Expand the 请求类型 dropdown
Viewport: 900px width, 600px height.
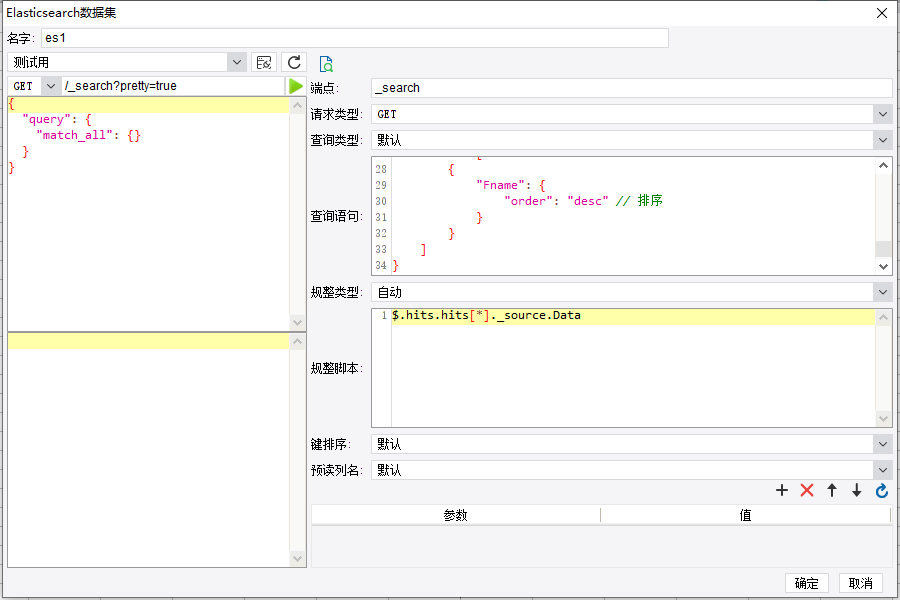click(882, 114)
